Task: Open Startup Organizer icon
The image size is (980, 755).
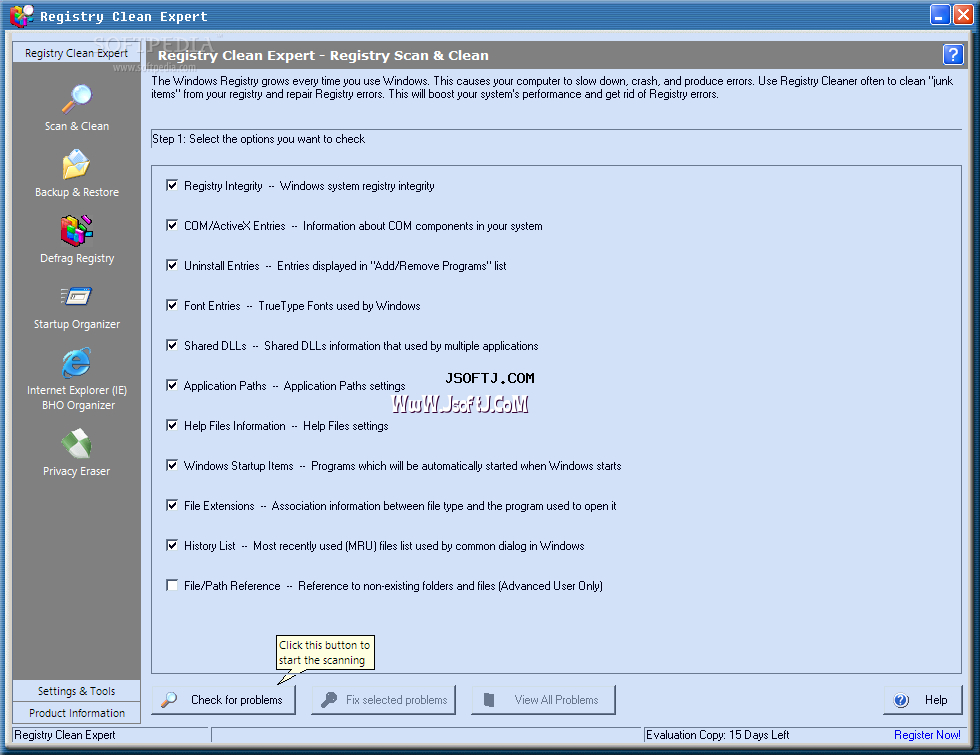Action: point(76,296)
